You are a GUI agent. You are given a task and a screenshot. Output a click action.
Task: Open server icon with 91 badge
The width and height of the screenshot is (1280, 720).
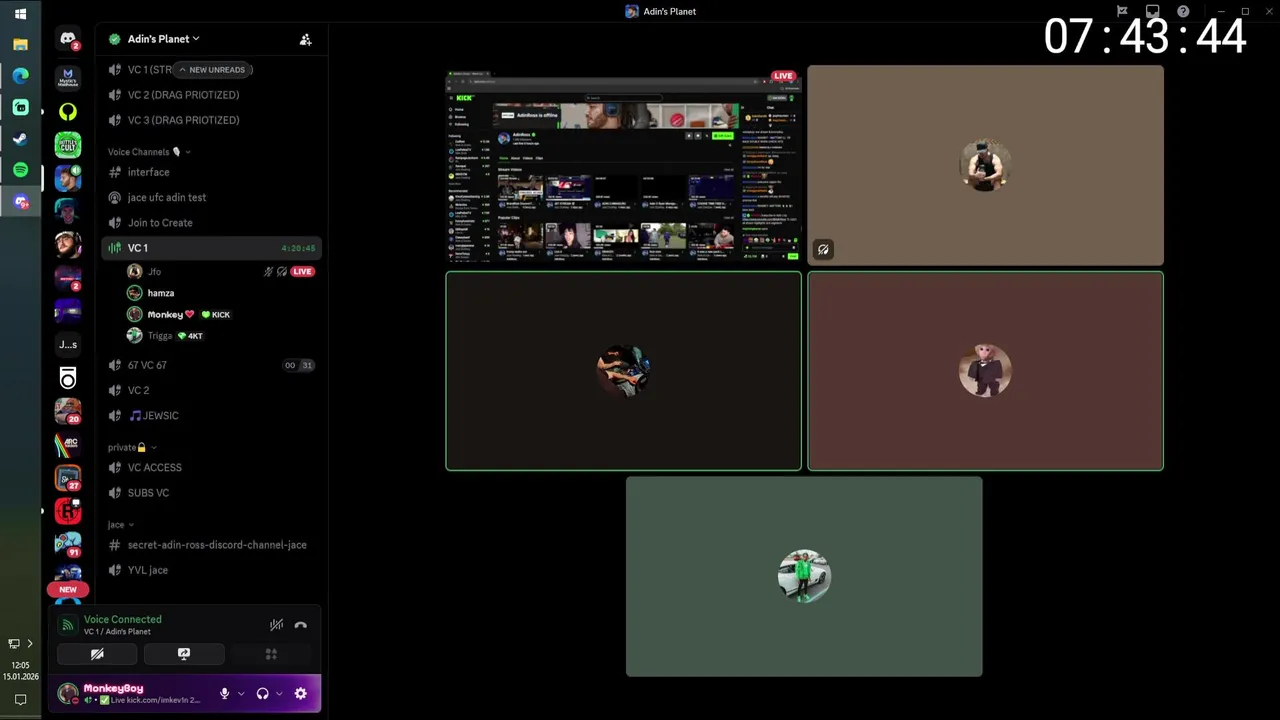[68, 544]
